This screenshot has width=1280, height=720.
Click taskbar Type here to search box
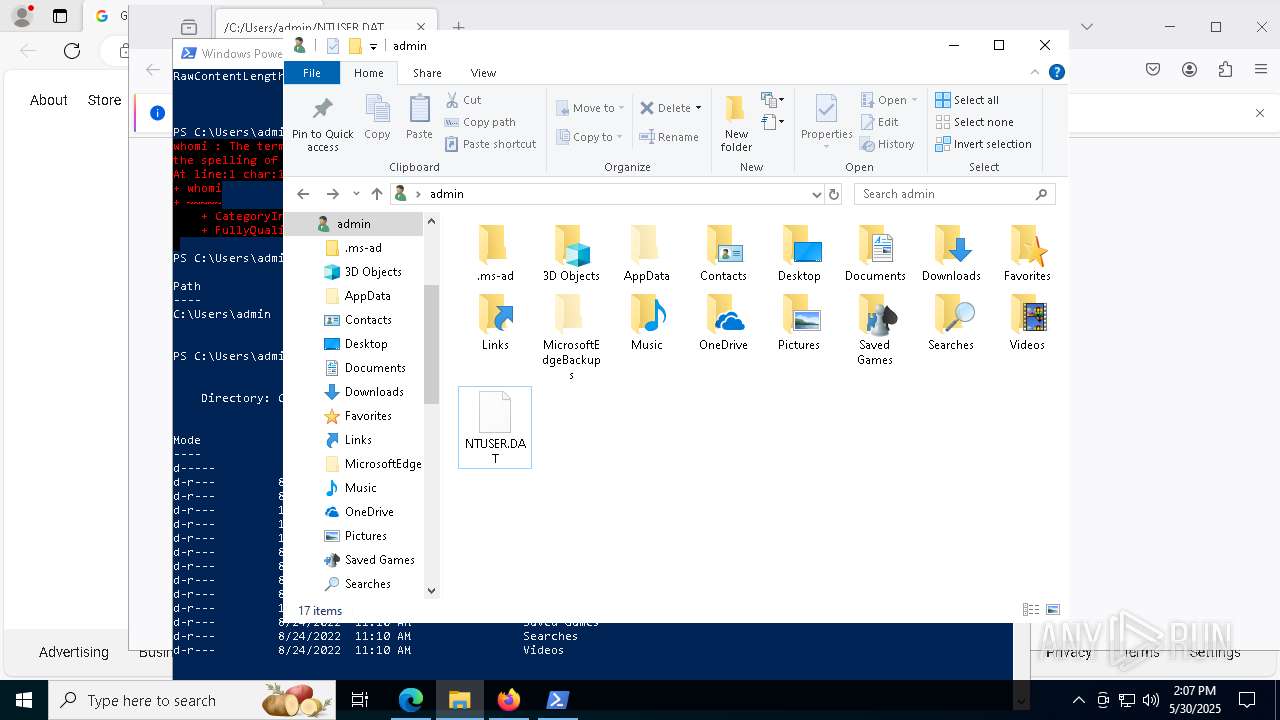(x=191, y=700)
